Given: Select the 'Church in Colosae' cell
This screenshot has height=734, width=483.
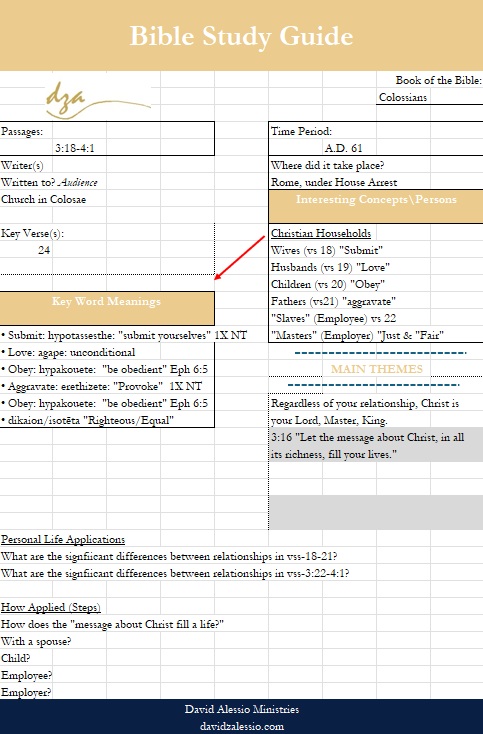Looking at the screenshot, I should click(44, 199).
